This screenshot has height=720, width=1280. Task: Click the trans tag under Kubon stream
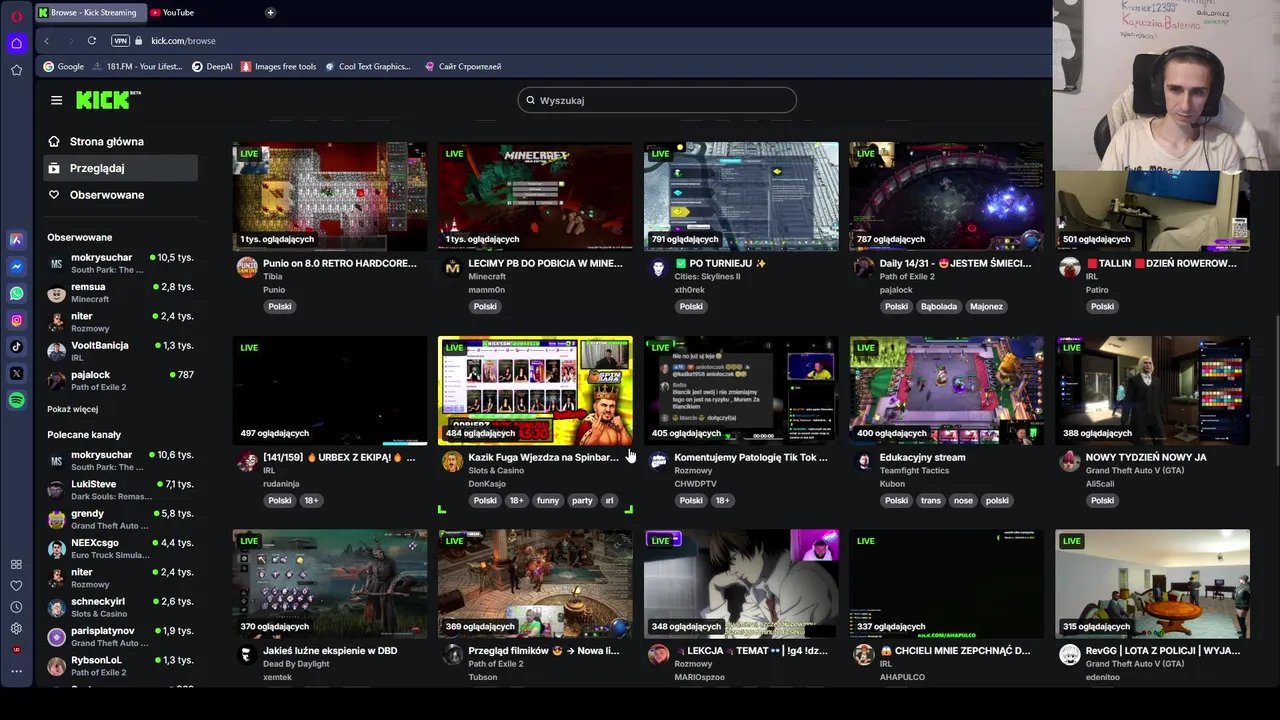[x=931, y=500]
